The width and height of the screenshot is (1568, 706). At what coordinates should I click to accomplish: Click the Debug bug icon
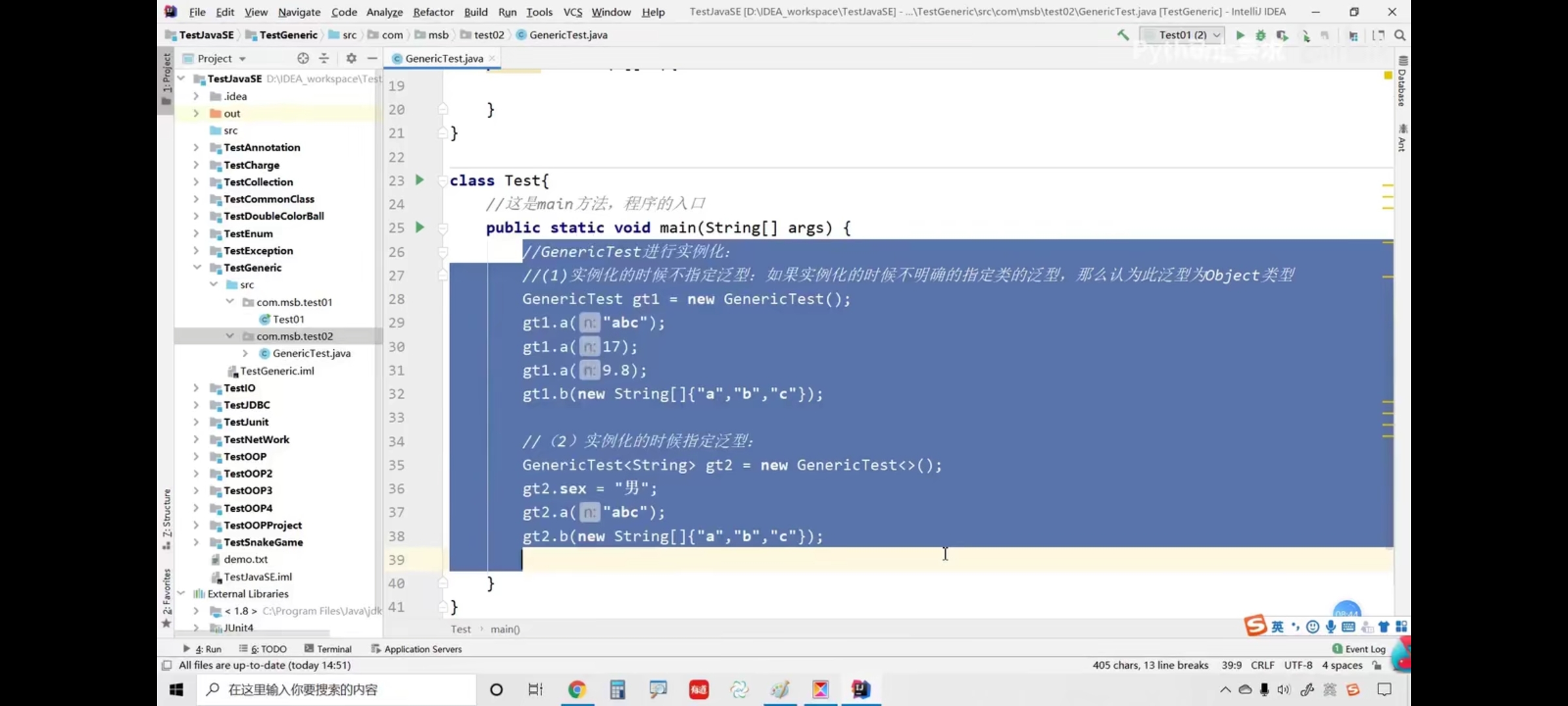tap(1261, 35)
